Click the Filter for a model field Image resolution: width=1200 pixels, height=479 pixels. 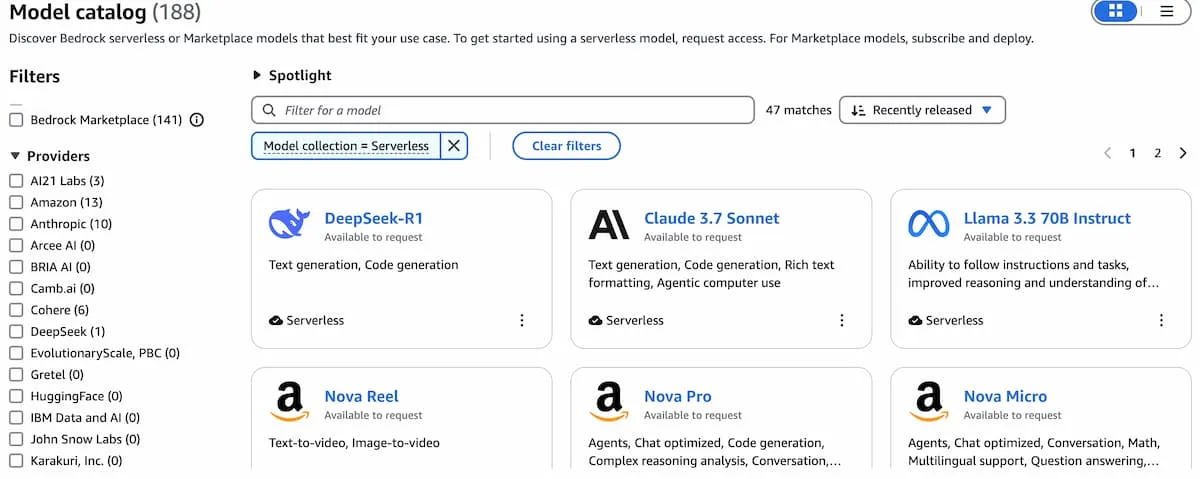(503, 110)
